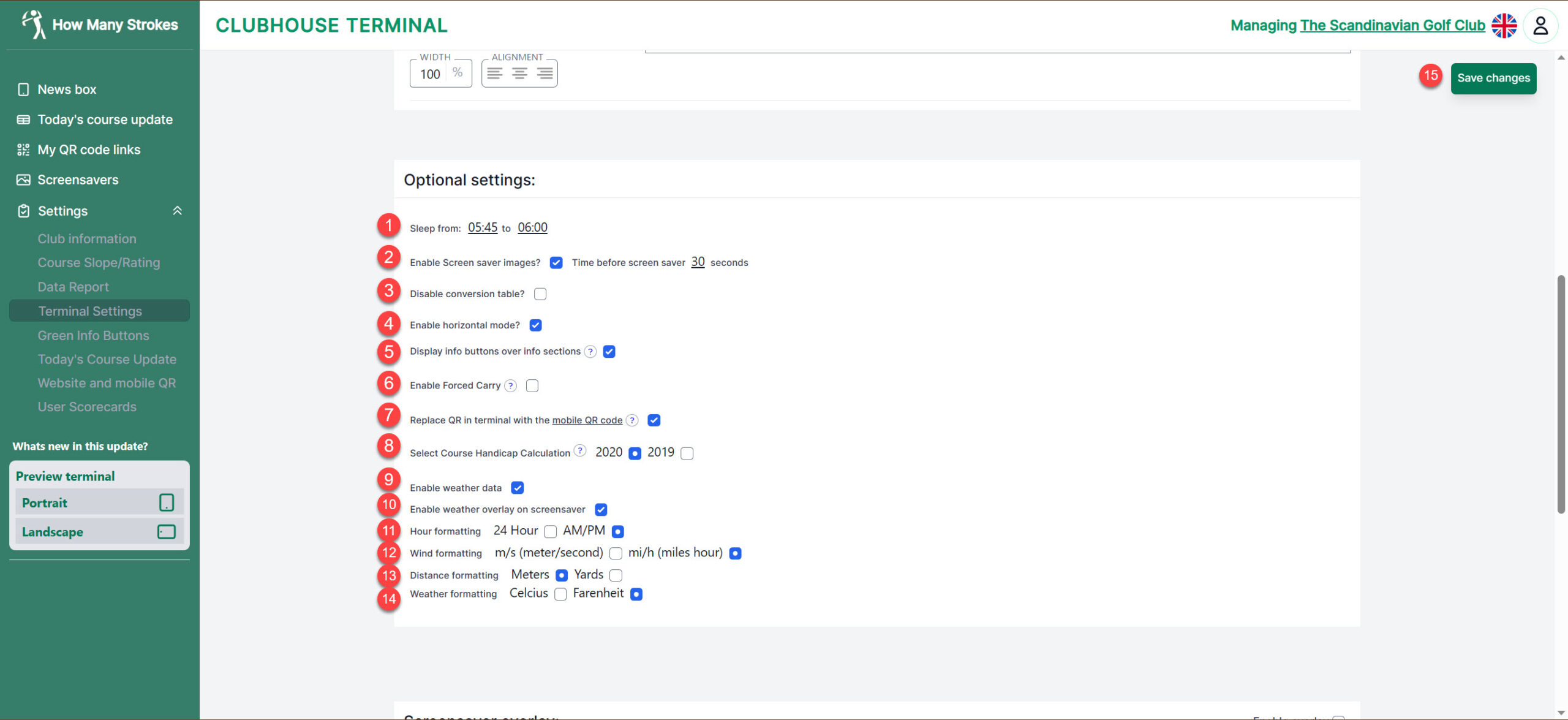The width and height of the screenshot is (1568, 720).
Task: Go to Club information settings
Action: click(x=87, y=239)
